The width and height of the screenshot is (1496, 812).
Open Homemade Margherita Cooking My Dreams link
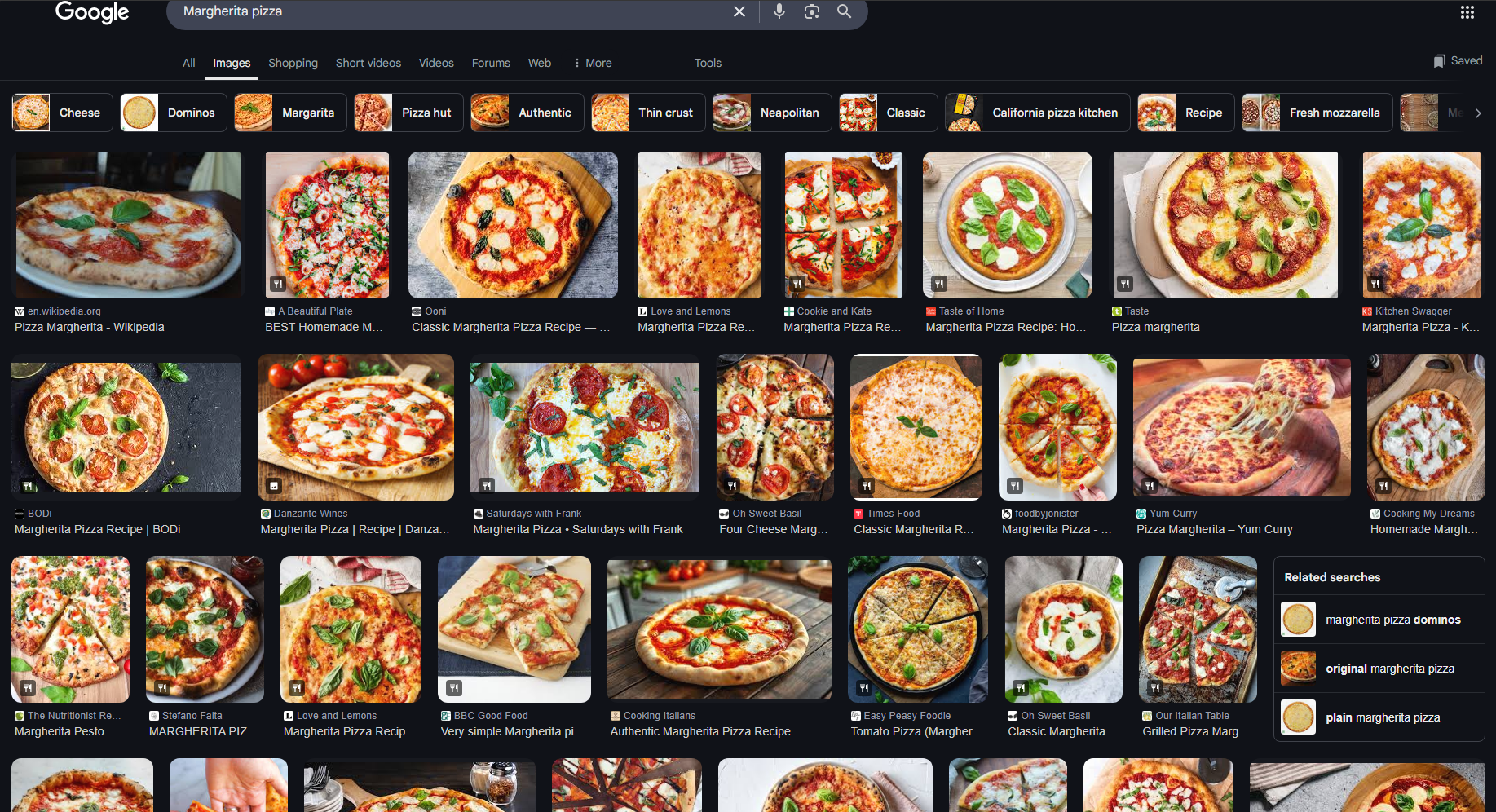pyautogui.click(x=1424, y=529)
